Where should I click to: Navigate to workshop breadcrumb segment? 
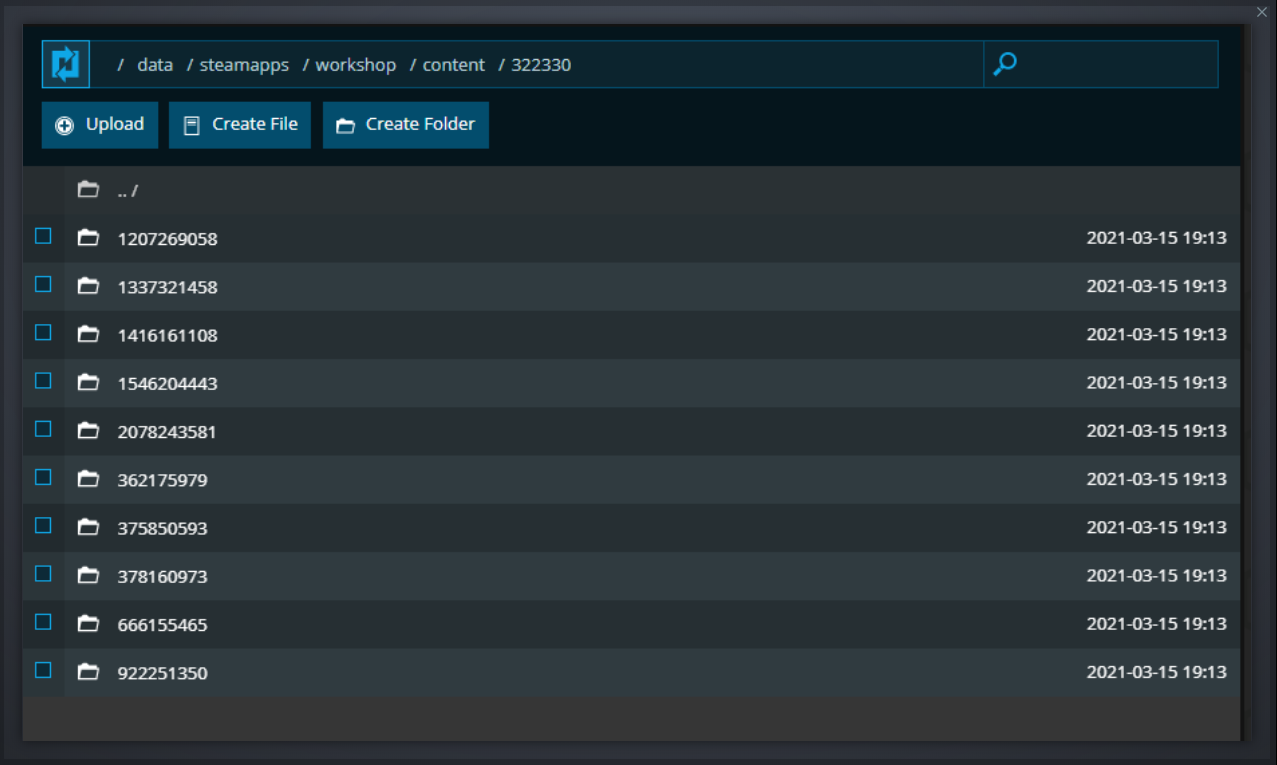pyautogui.click(x=355, y=65)
